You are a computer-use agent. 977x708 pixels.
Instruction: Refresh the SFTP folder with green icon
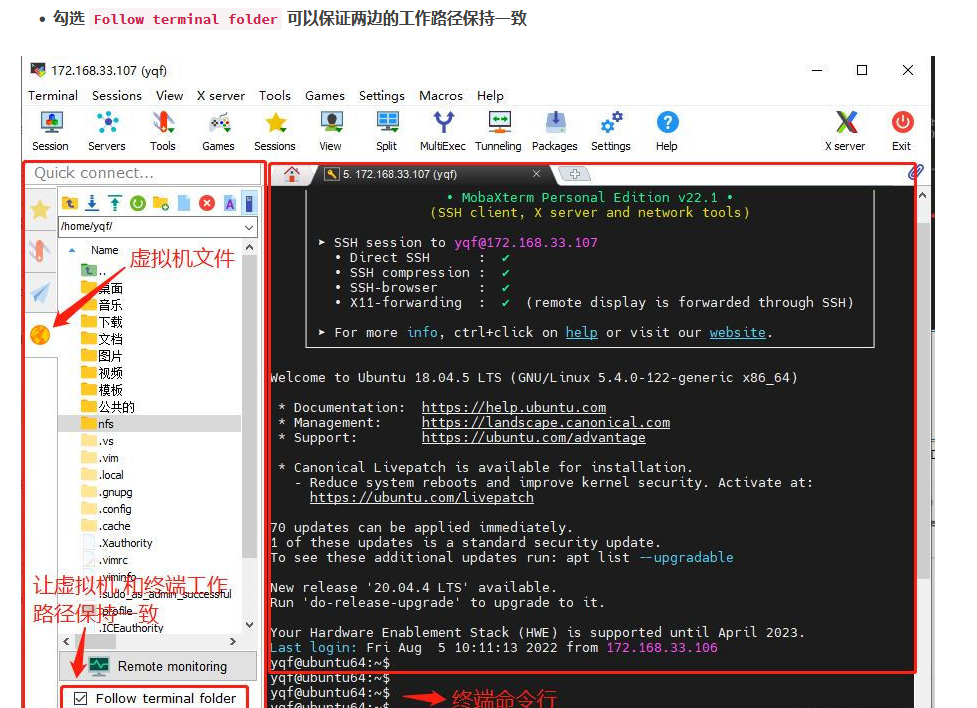point(138,203)
